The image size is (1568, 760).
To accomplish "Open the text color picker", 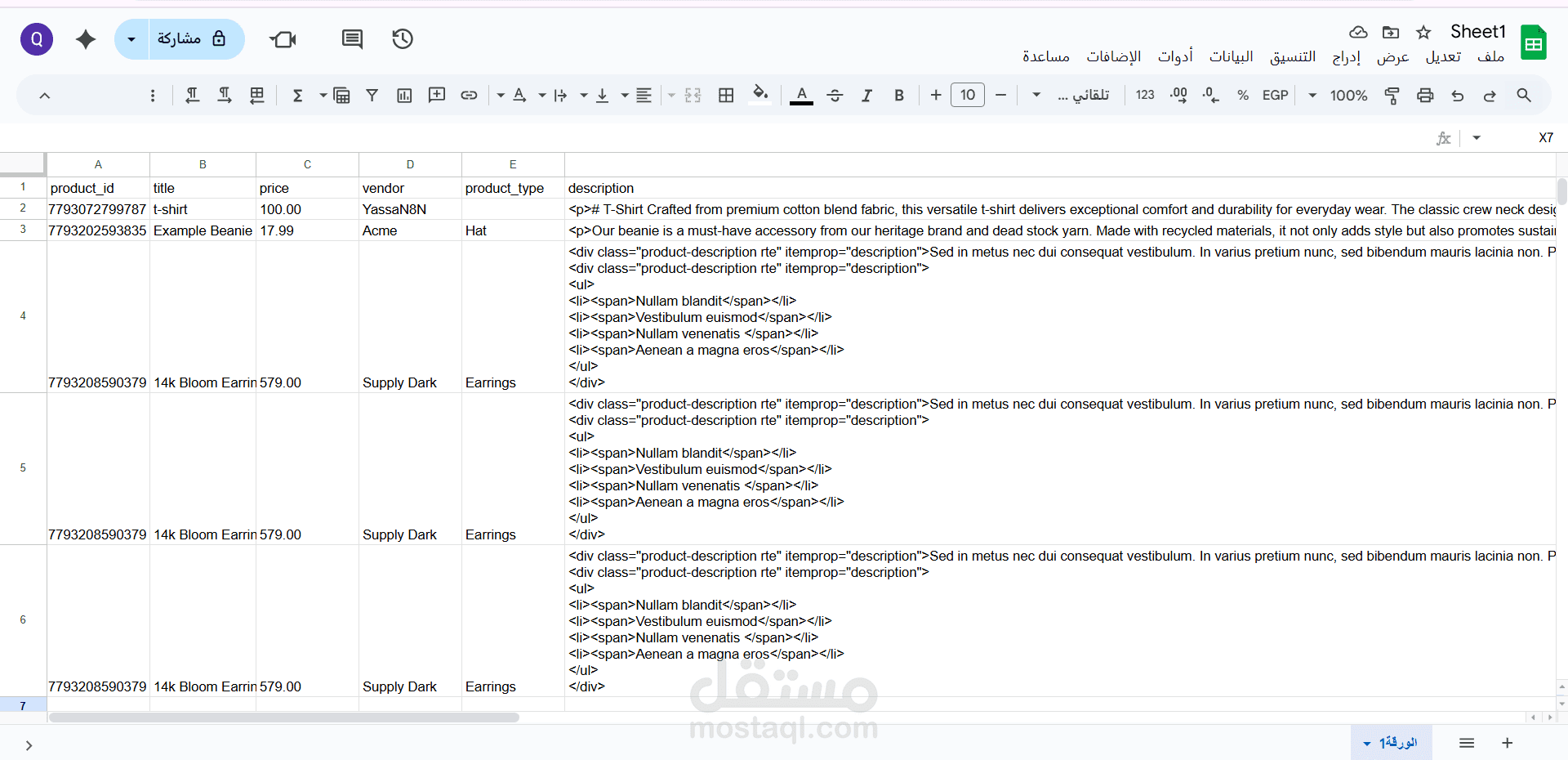I will tap(802, 96).
